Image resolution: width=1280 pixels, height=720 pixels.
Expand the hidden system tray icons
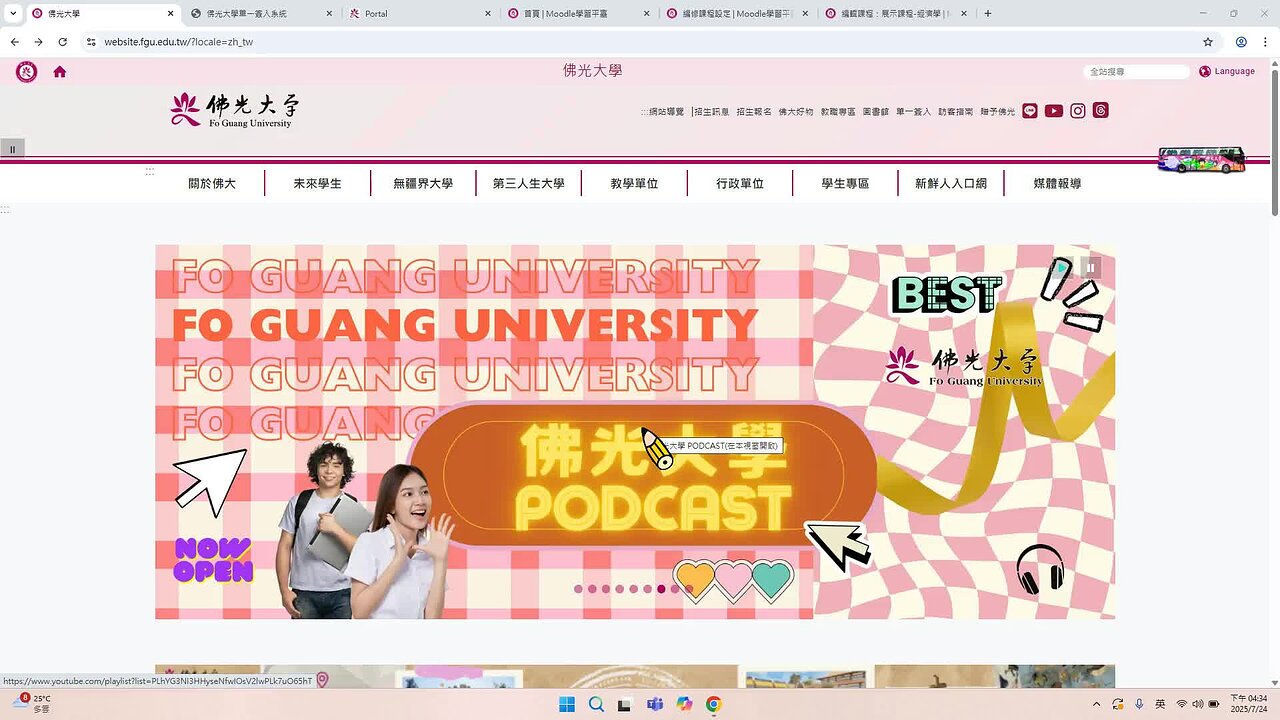click(1096, 704)
